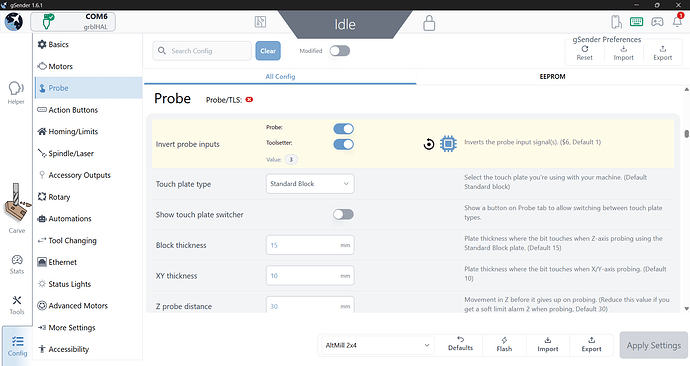Select the Probe settings section
Screen dimensions: 690x366
click(89, 88)
